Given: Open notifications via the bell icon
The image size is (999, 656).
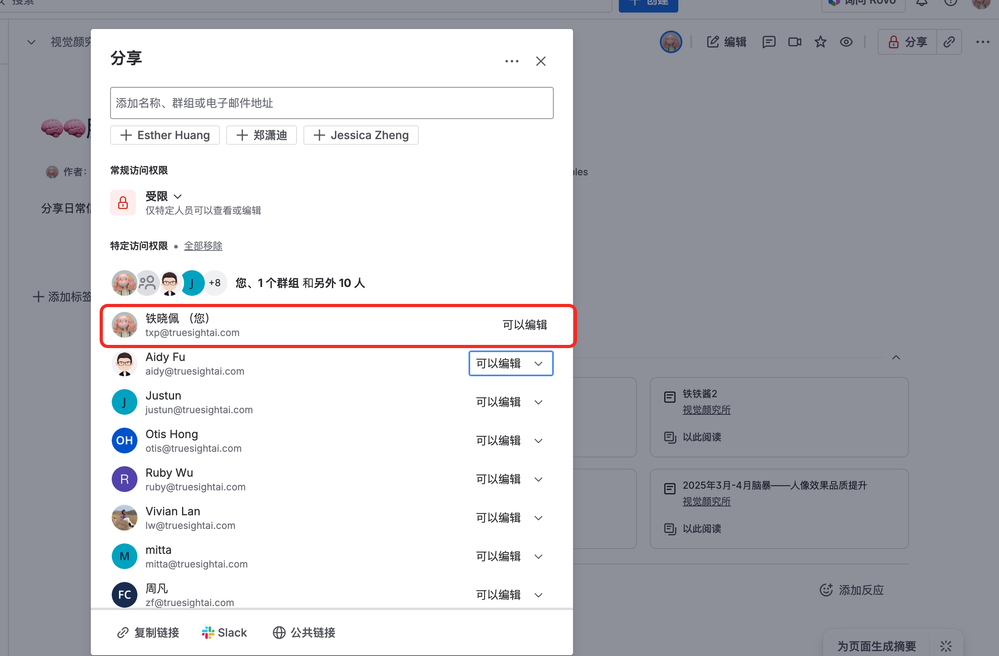Looking at the screenshot, I should point(922,5).
